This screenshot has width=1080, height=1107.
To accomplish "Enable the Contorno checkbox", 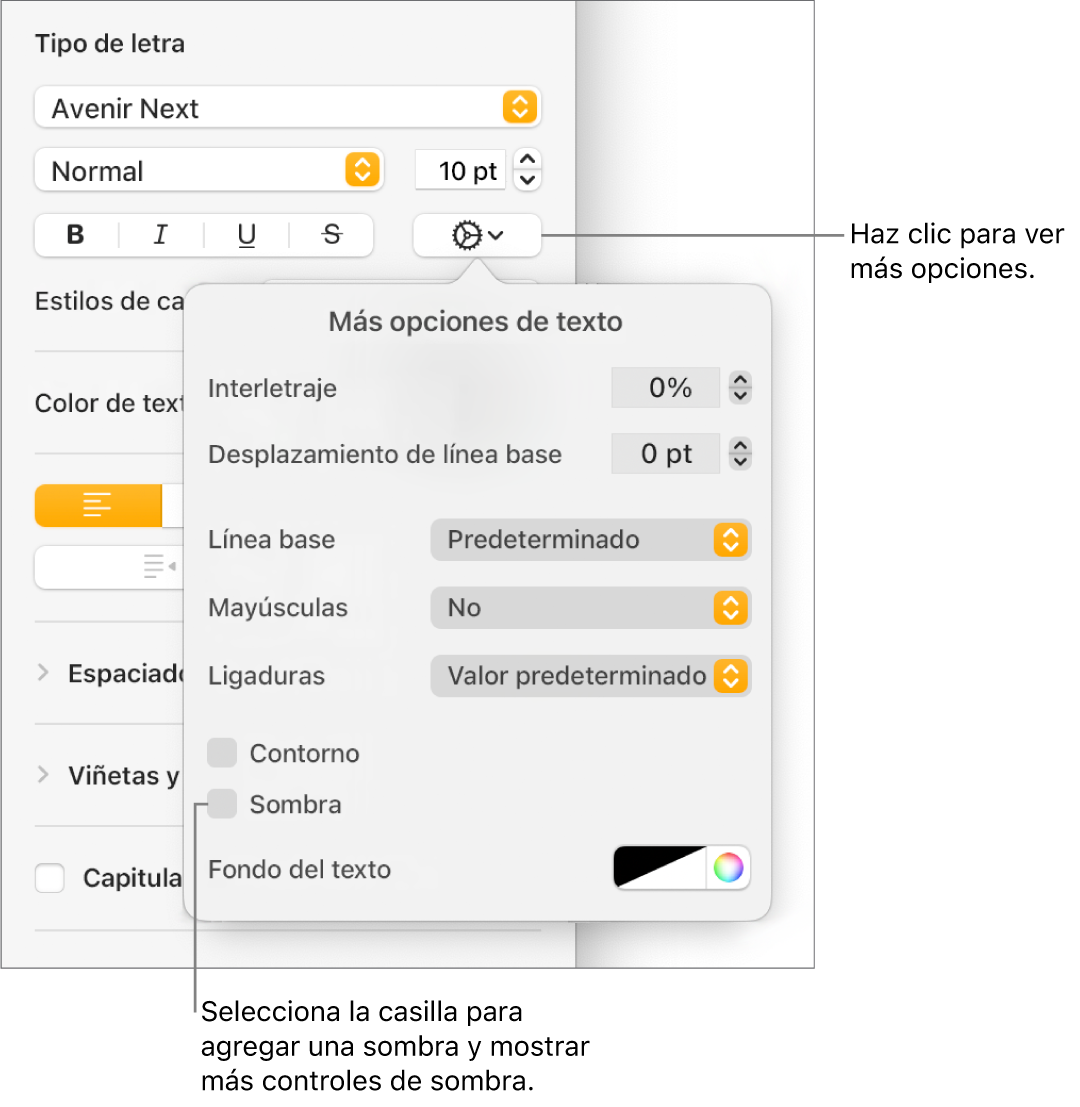I will pyautogui.click(x=222, y=753).
